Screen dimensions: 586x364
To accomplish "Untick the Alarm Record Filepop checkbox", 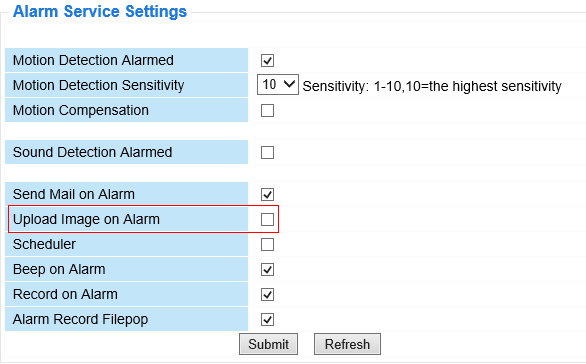I will 267,320.
